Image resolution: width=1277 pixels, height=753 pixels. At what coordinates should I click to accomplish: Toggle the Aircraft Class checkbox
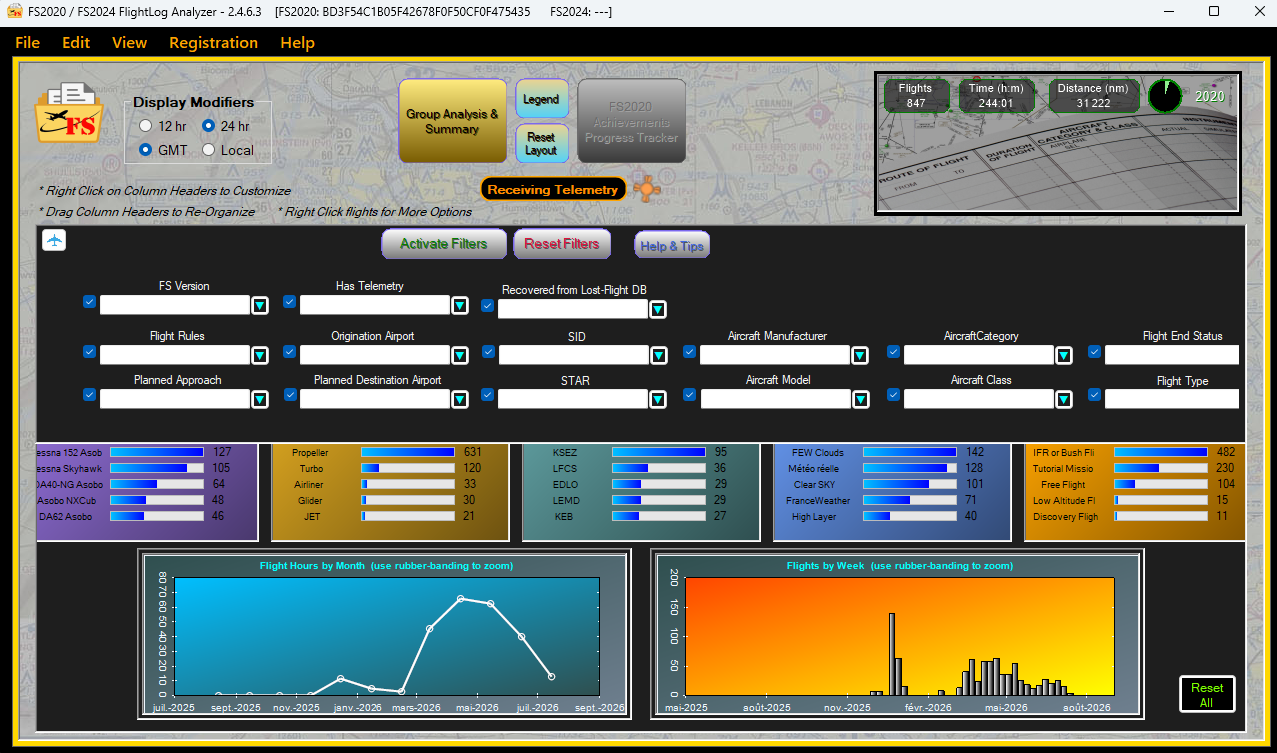tap(894, 395)
